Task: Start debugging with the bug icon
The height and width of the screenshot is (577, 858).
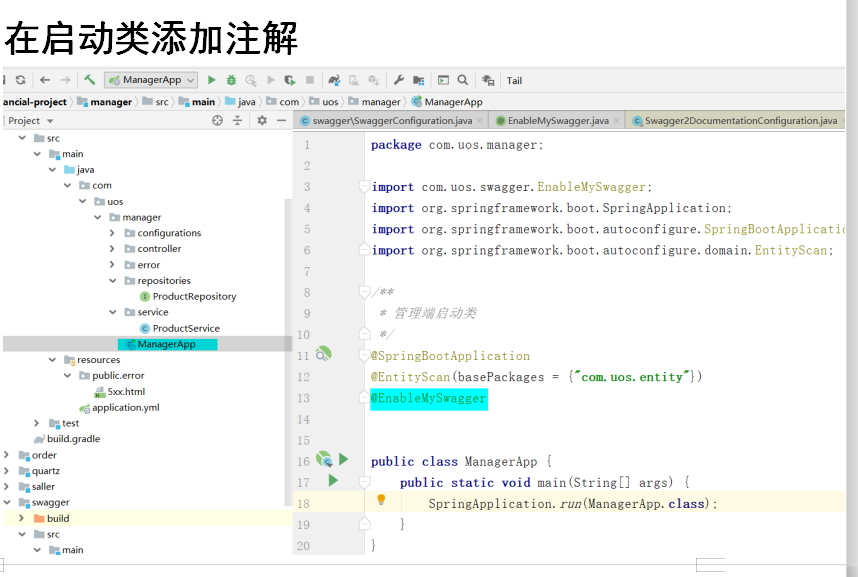Action: click(231, 80)
